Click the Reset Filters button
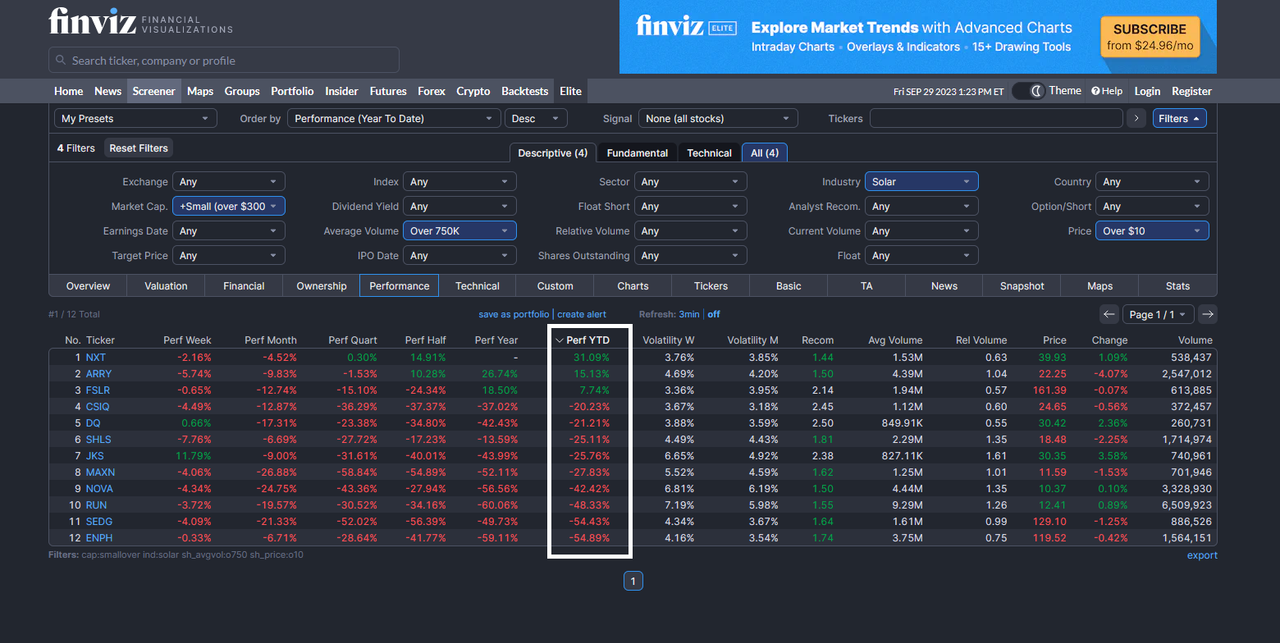This screenshot has height=643, width=1280. pos(138,148)
